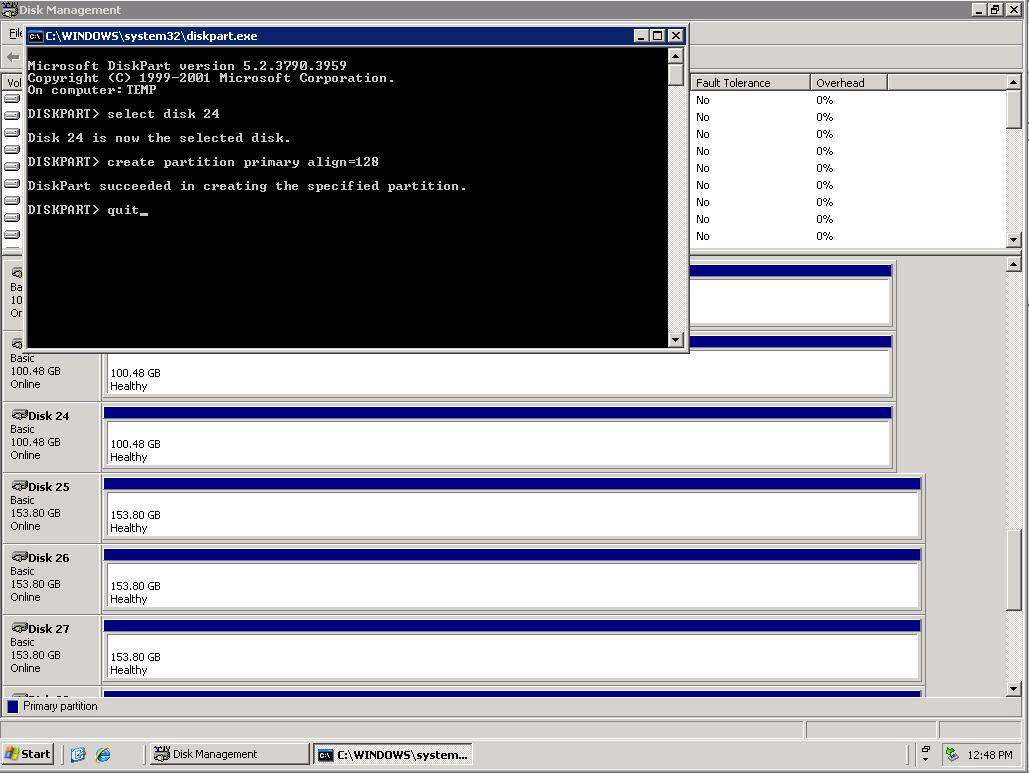Click the Show Desktop quick launch icon

point(78,754)
